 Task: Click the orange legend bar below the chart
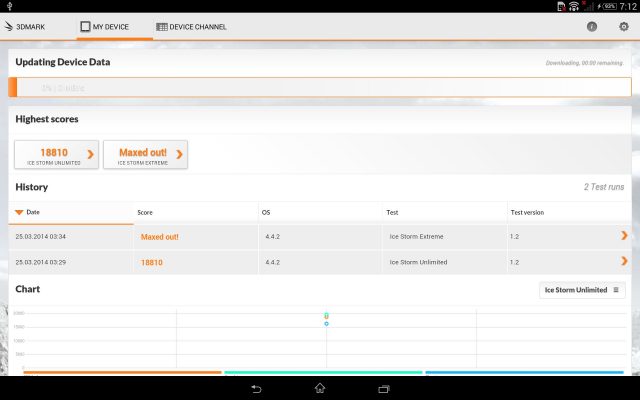click(122, 372)
